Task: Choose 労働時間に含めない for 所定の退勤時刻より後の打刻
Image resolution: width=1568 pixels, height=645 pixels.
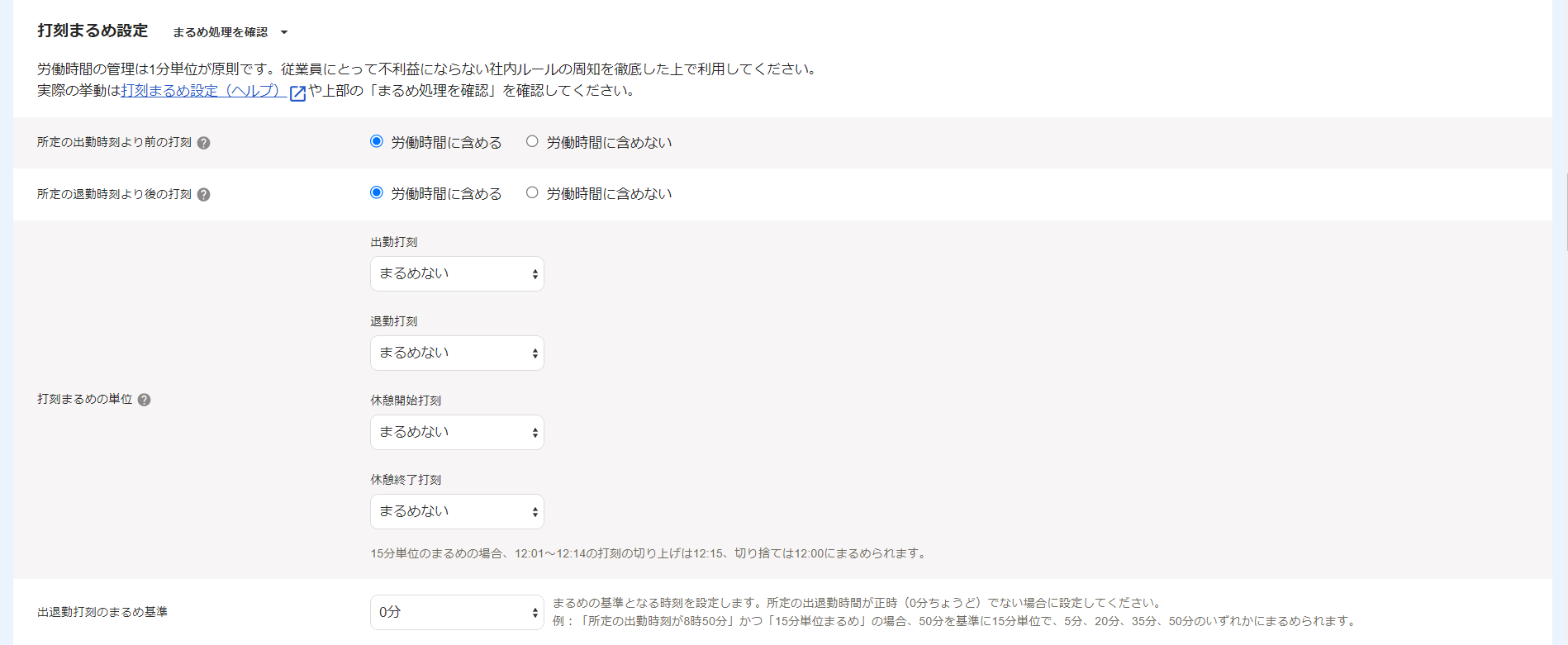Action: [x=532, y=192]
